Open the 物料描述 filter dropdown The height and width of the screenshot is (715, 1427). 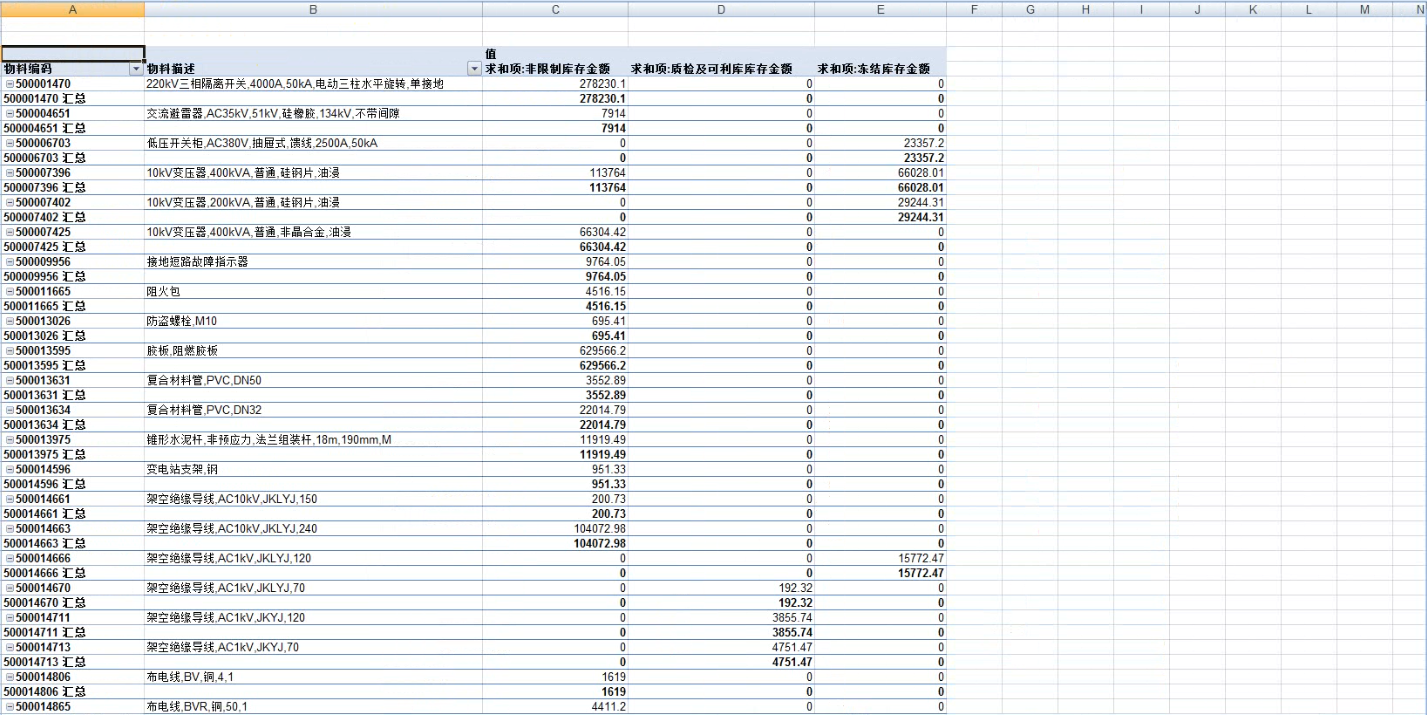(474, 69)
